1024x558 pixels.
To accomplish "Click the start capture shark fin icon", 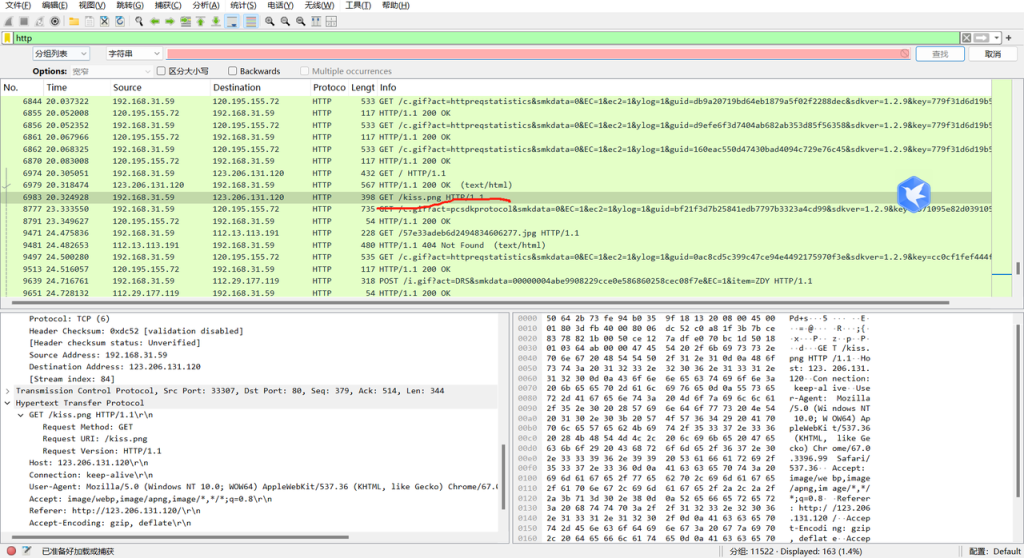I will pyautogui.click(x=8, y=21).
